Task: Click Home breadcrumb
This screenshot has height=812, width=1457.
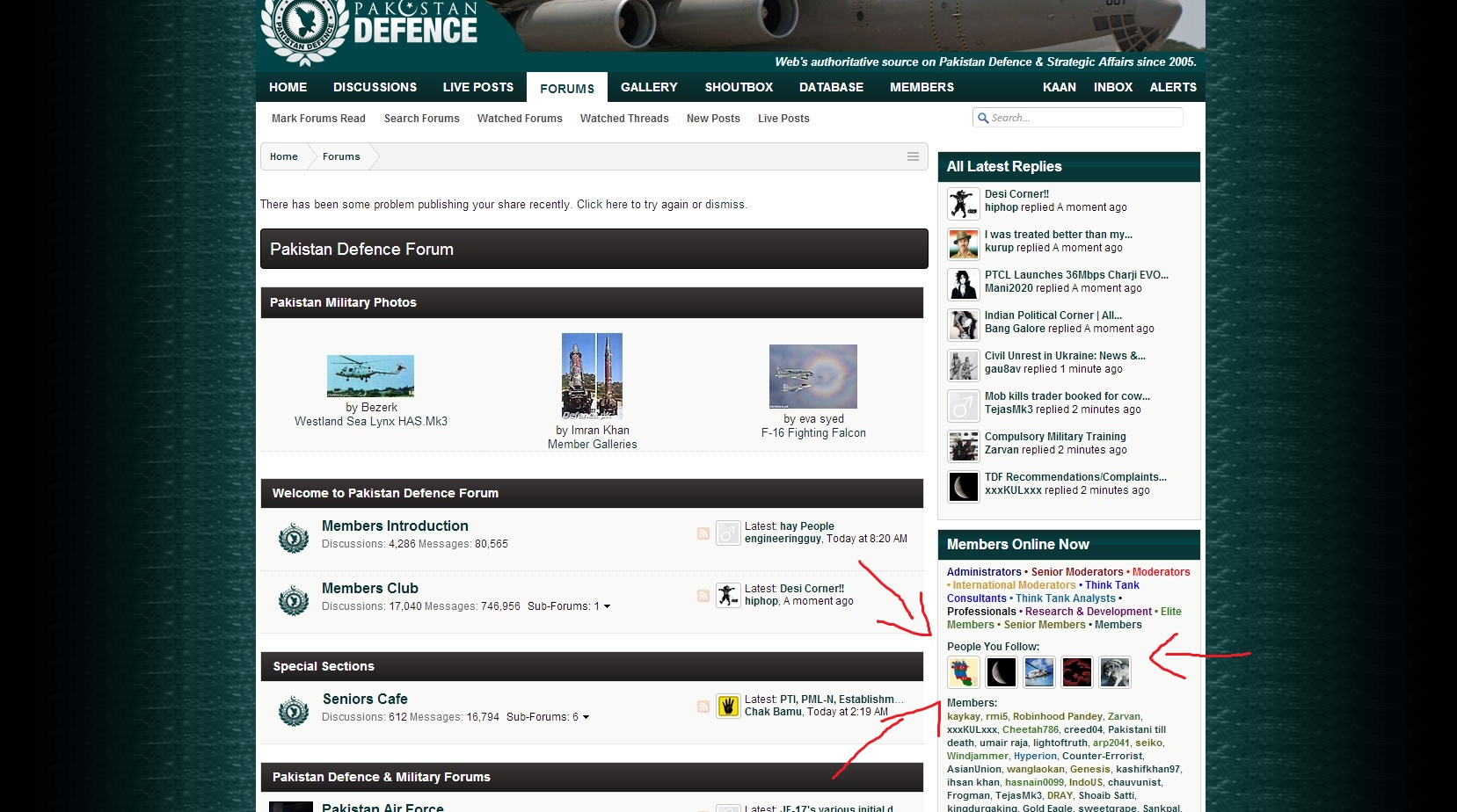Action: click(283, 156)
